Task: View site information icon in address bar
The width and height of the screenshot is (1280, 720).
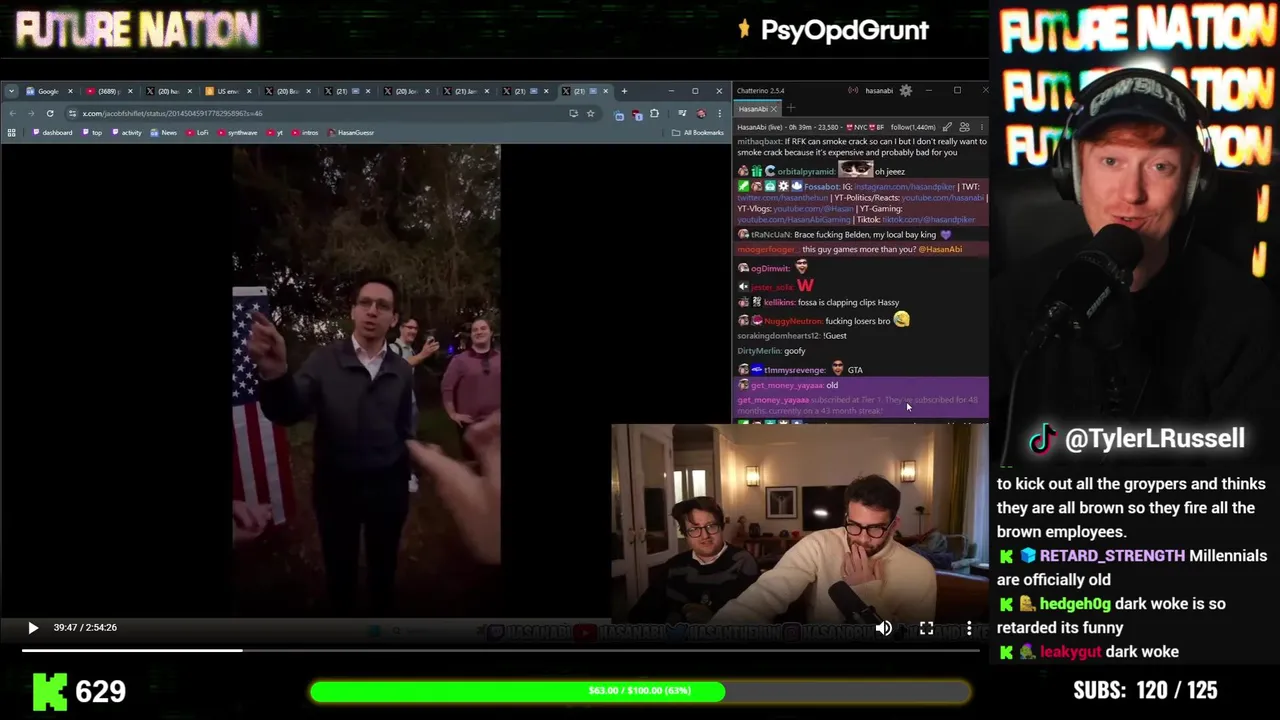Action: coord(72,113)
